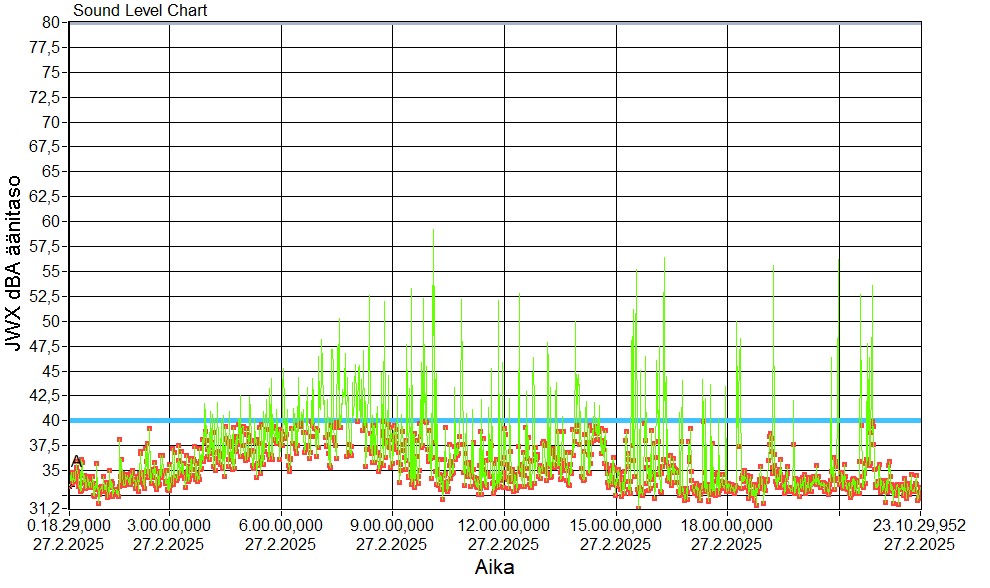This screenshot has width=990, height=588.
Task: Click the "A" marker on the chart
Action: point(77,462)
